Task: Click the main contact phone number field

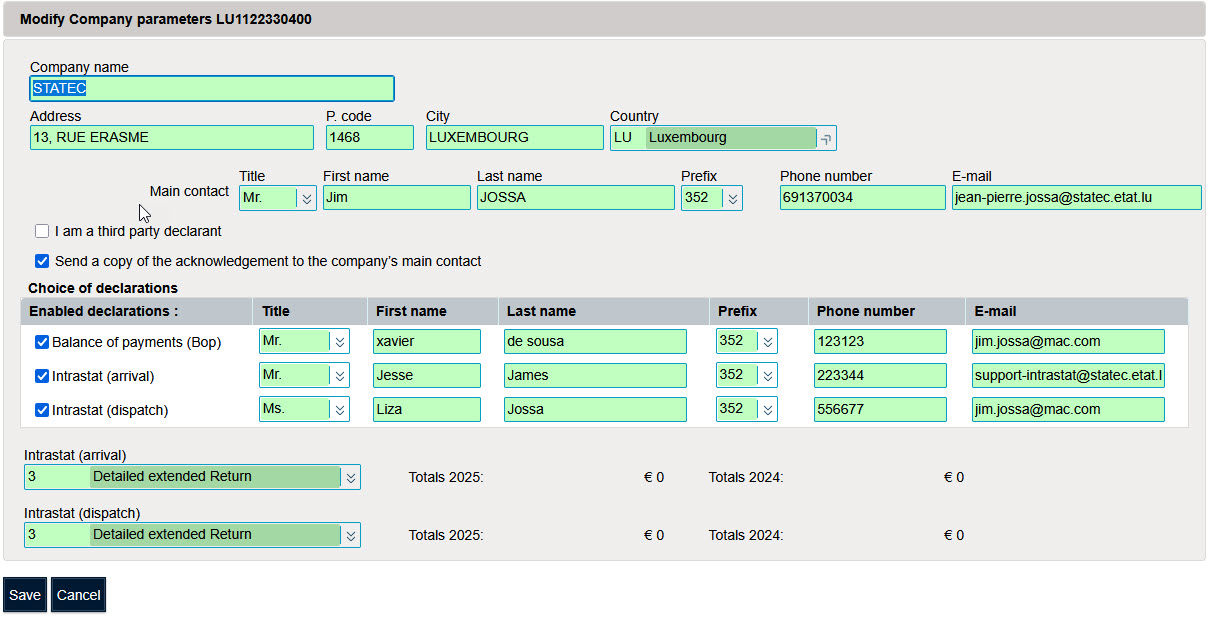Action: [x=862, y=197]
